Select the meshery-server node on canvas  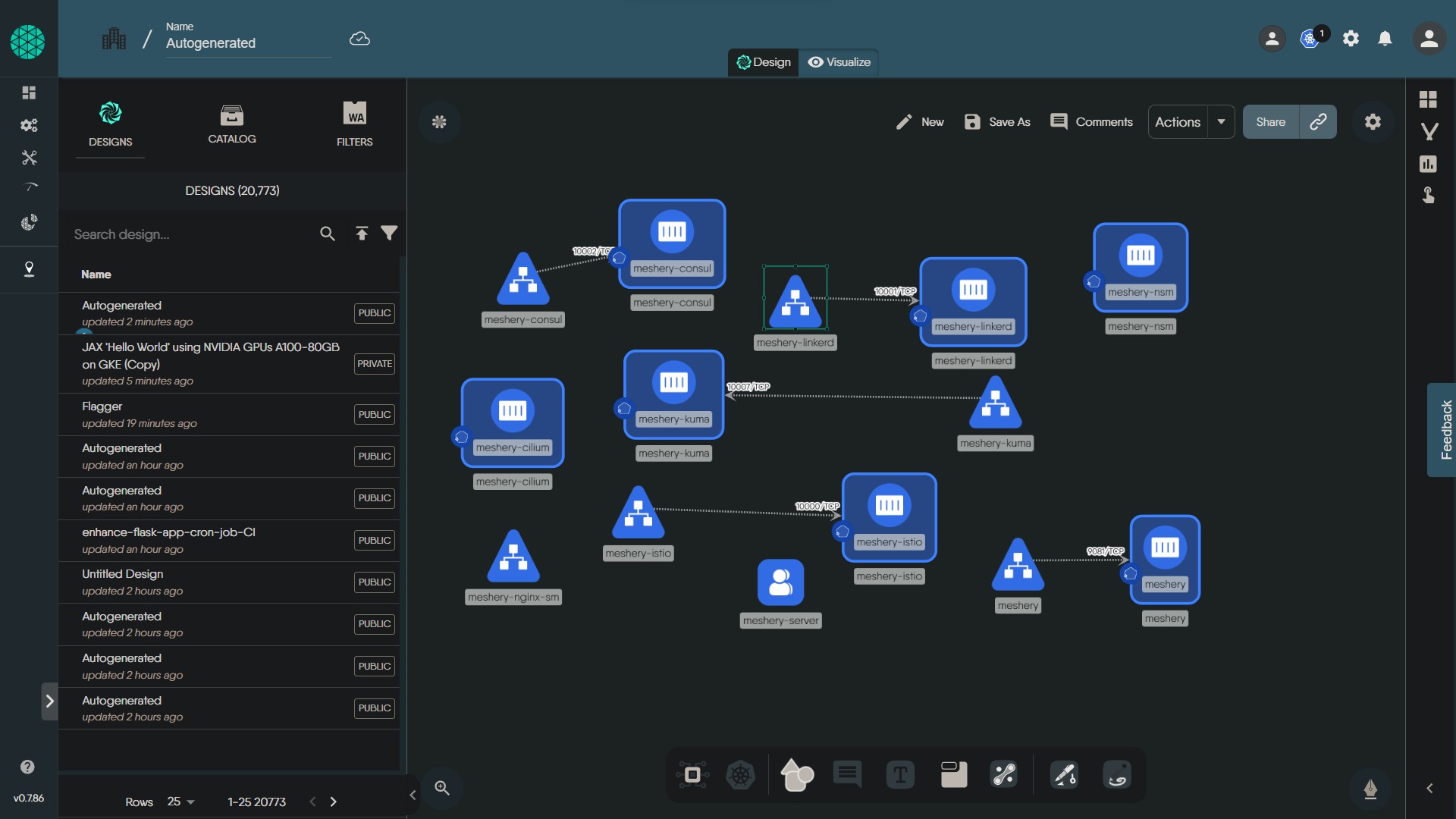[780, 583]
